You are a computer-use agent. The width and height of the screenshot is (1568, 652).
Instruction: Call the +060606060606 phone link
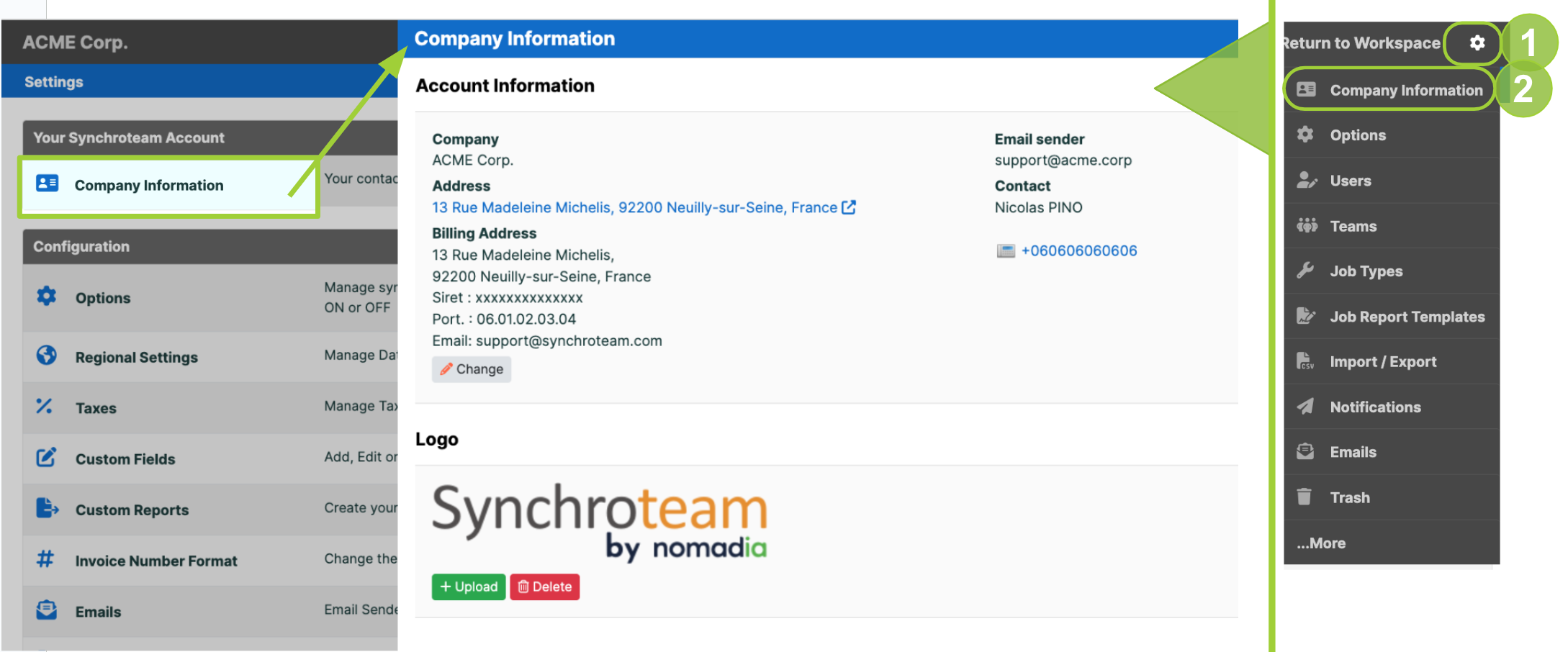[1079, 250]
